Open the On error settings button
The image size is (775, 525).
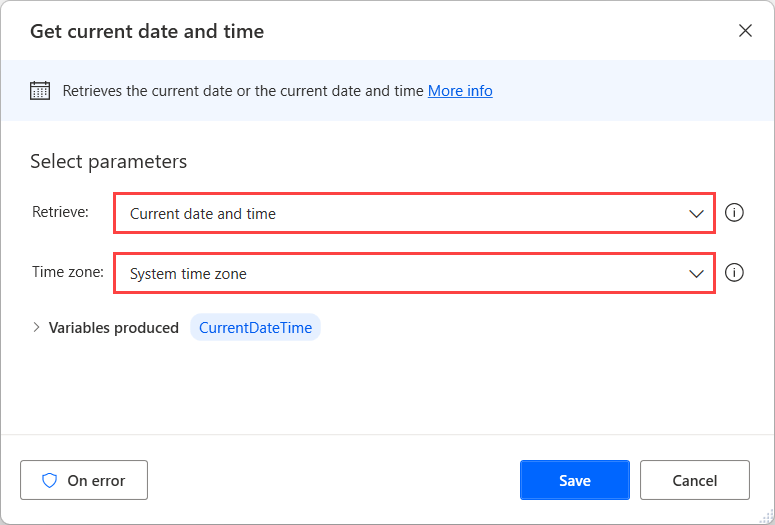(x=84, y=480)
